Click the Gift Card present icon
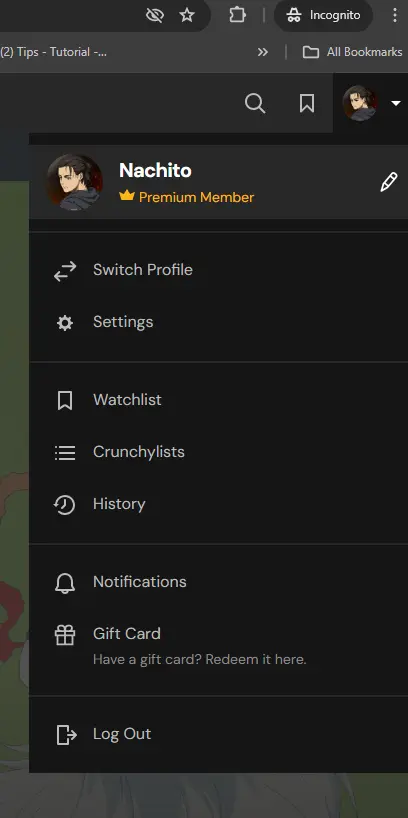Screen dimensions: 408x818 pos(65,635)
